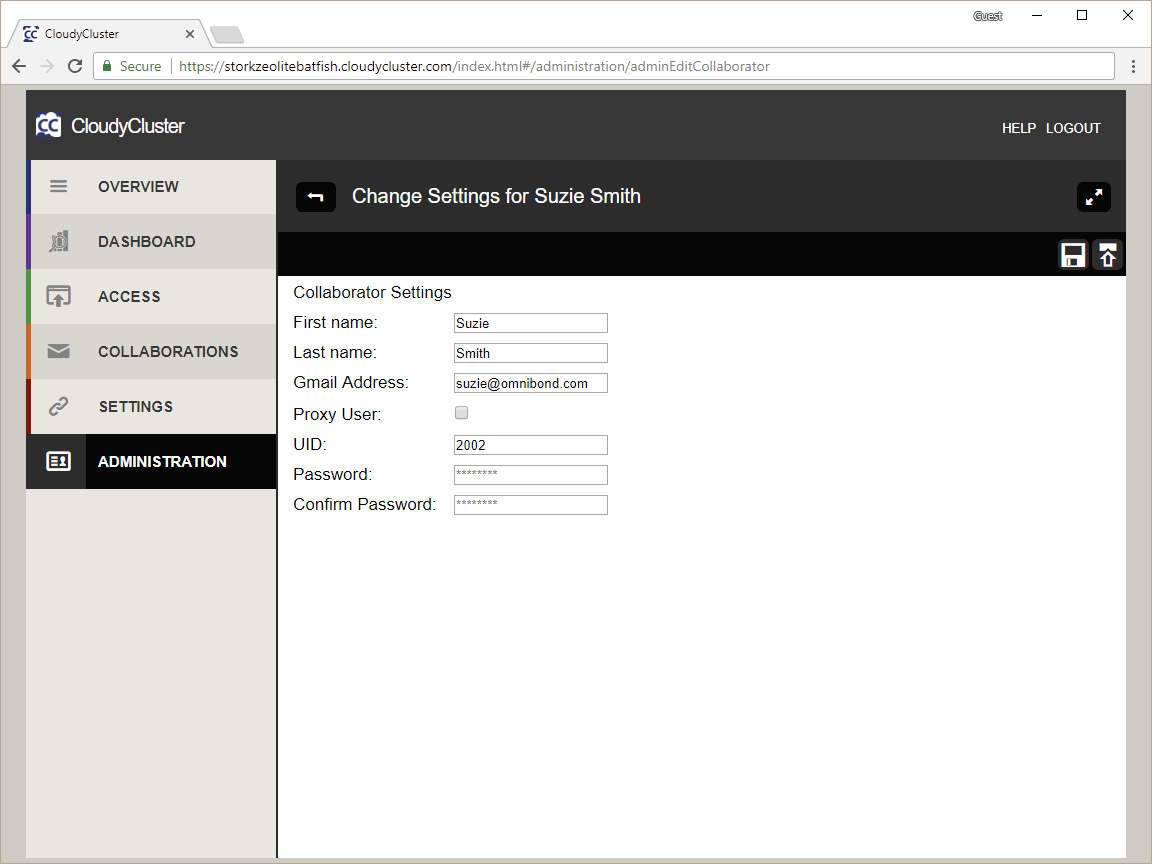Click the First name label
Screen dimensions: 1152x864
335,323
